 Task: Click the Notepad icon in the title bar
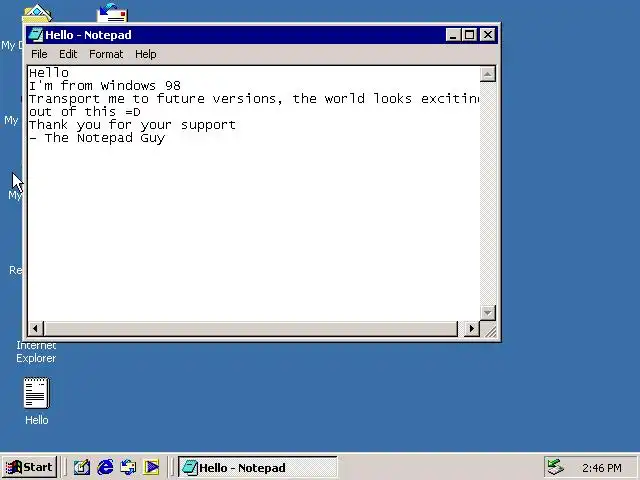(36, 35)
